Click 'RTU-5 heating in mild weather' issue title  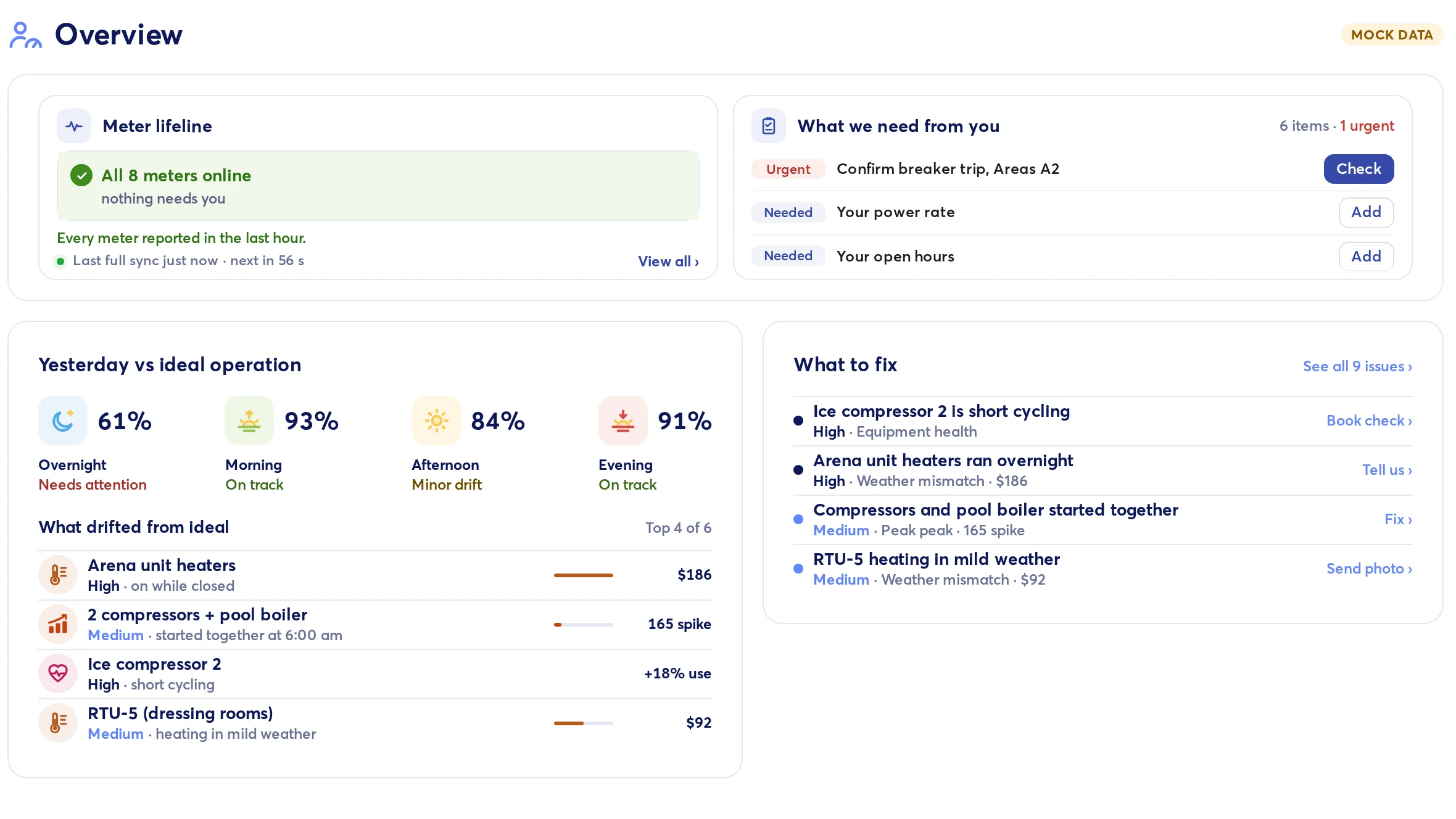(x=936, y=559)
